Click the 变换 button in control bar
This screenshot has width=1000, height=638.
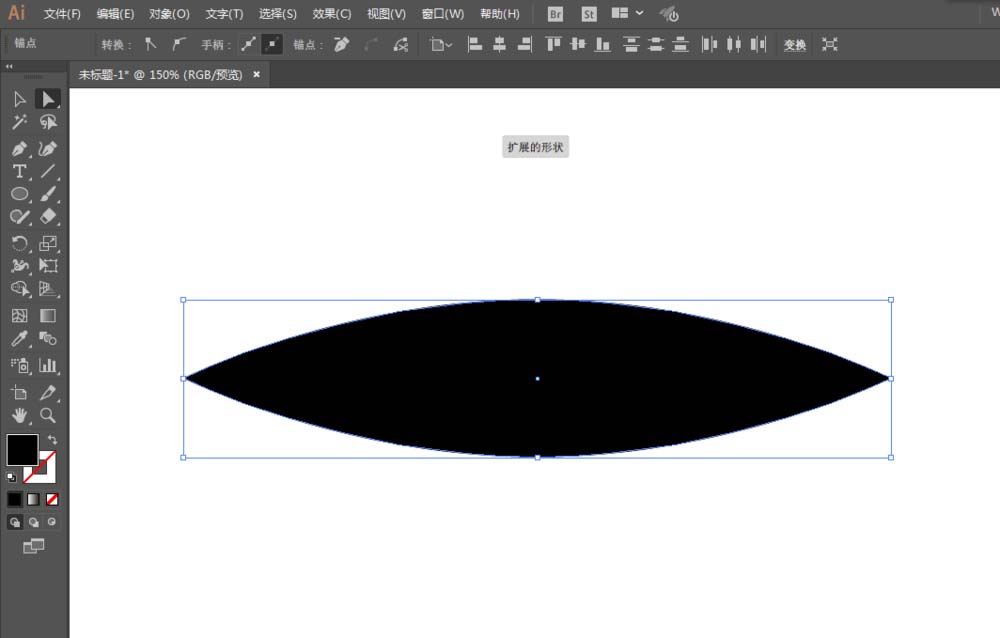(x=794, y=44)
